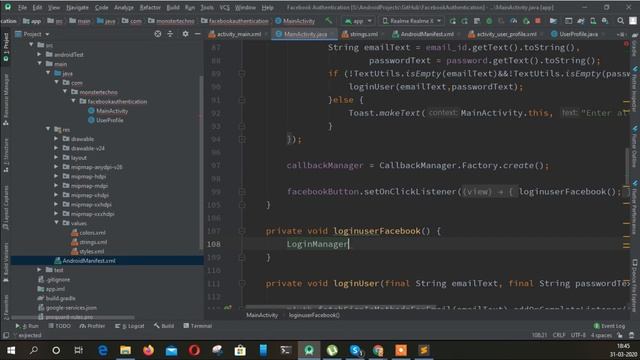Open the Project view mode dropdown
640x360 pixels.
32,34
